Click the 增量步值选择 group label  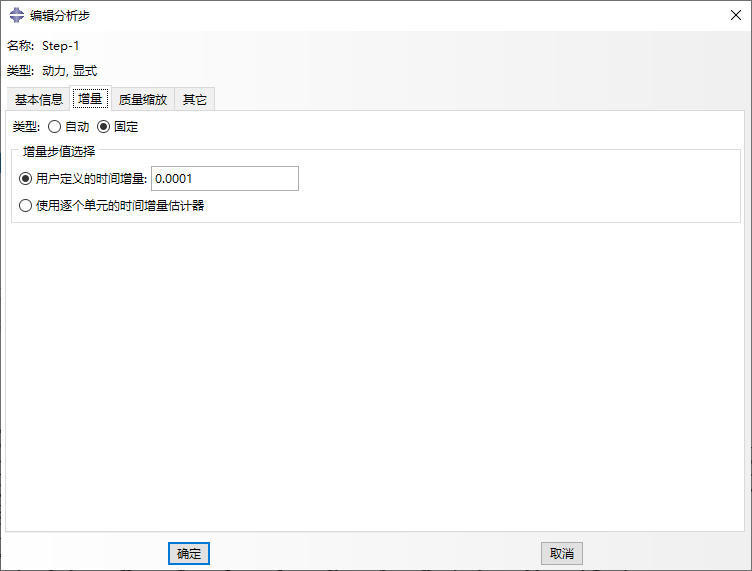(x=59, y=151)
